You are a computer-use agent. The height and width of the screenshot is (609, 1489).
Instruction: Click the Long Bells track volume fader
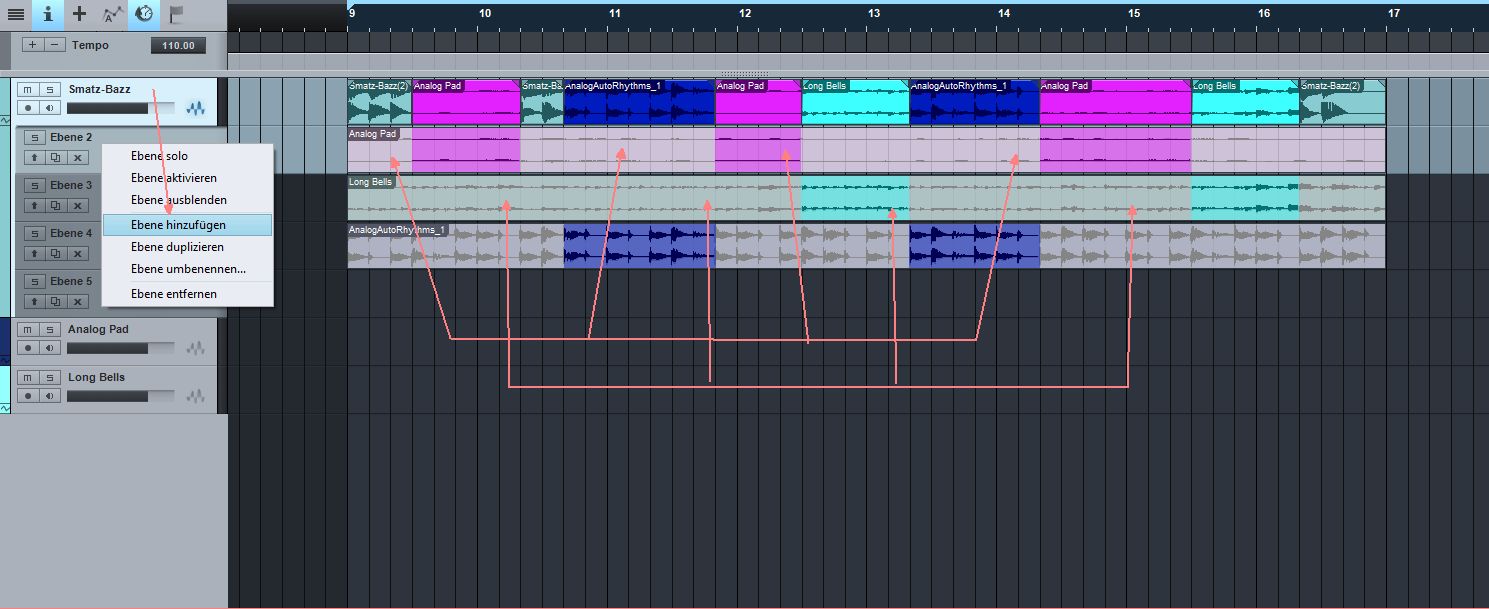(121, 396)
